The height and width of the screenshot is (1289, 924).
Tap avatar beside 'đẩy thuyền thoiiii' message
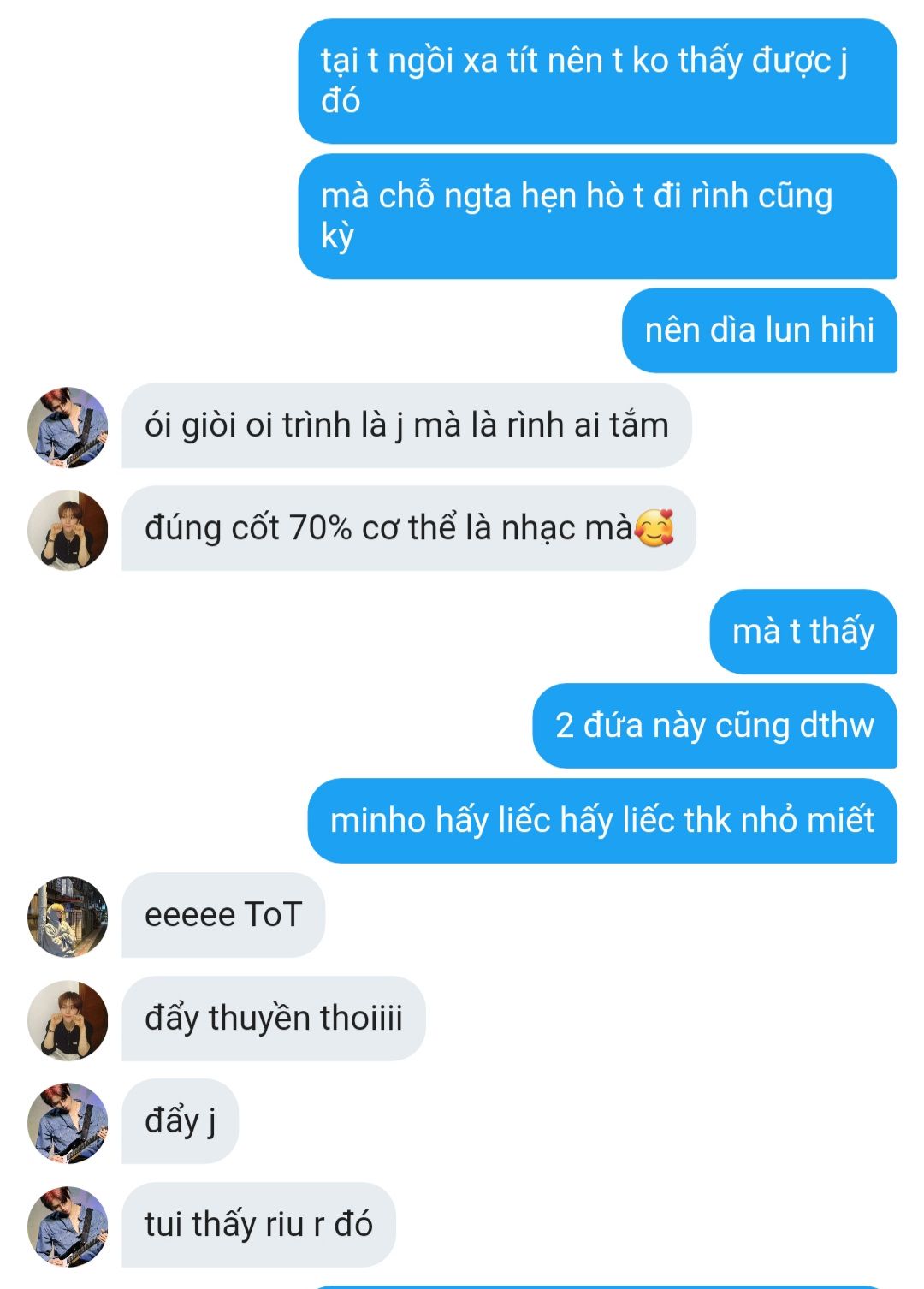(x=68, y=1019)
